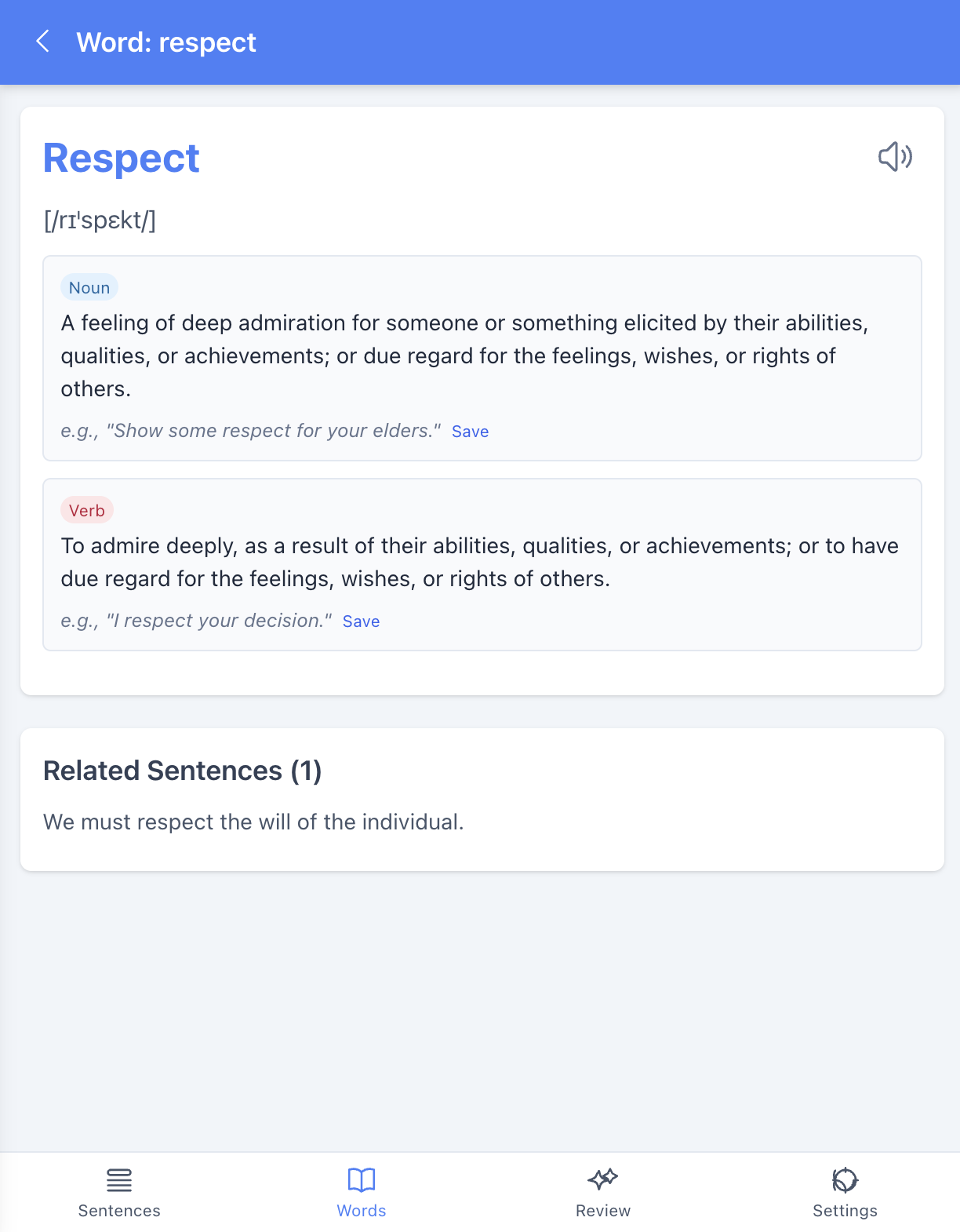Open the Settings tab label
Viewport: 960px width, 1232px height.
tap(845, 1211)
